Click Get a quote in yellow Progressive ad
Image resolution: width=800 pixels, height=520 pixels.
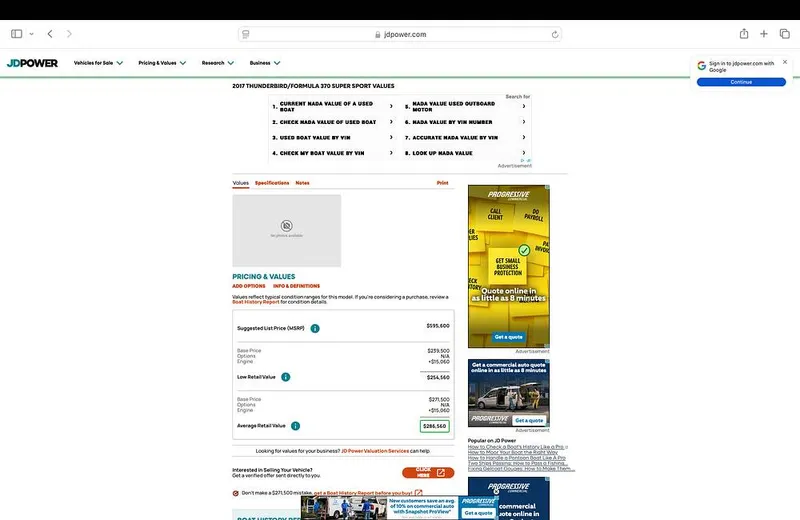click(509, 337)
